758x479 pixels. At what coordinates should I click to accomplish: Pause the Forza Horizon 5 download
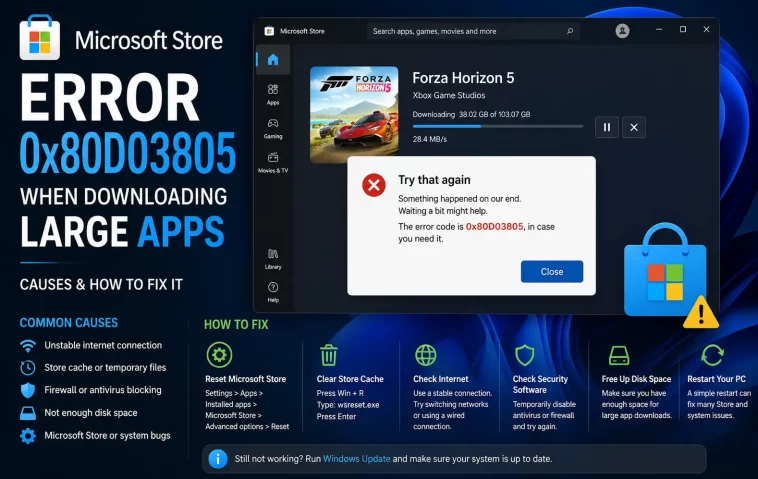tap(607, 127)
